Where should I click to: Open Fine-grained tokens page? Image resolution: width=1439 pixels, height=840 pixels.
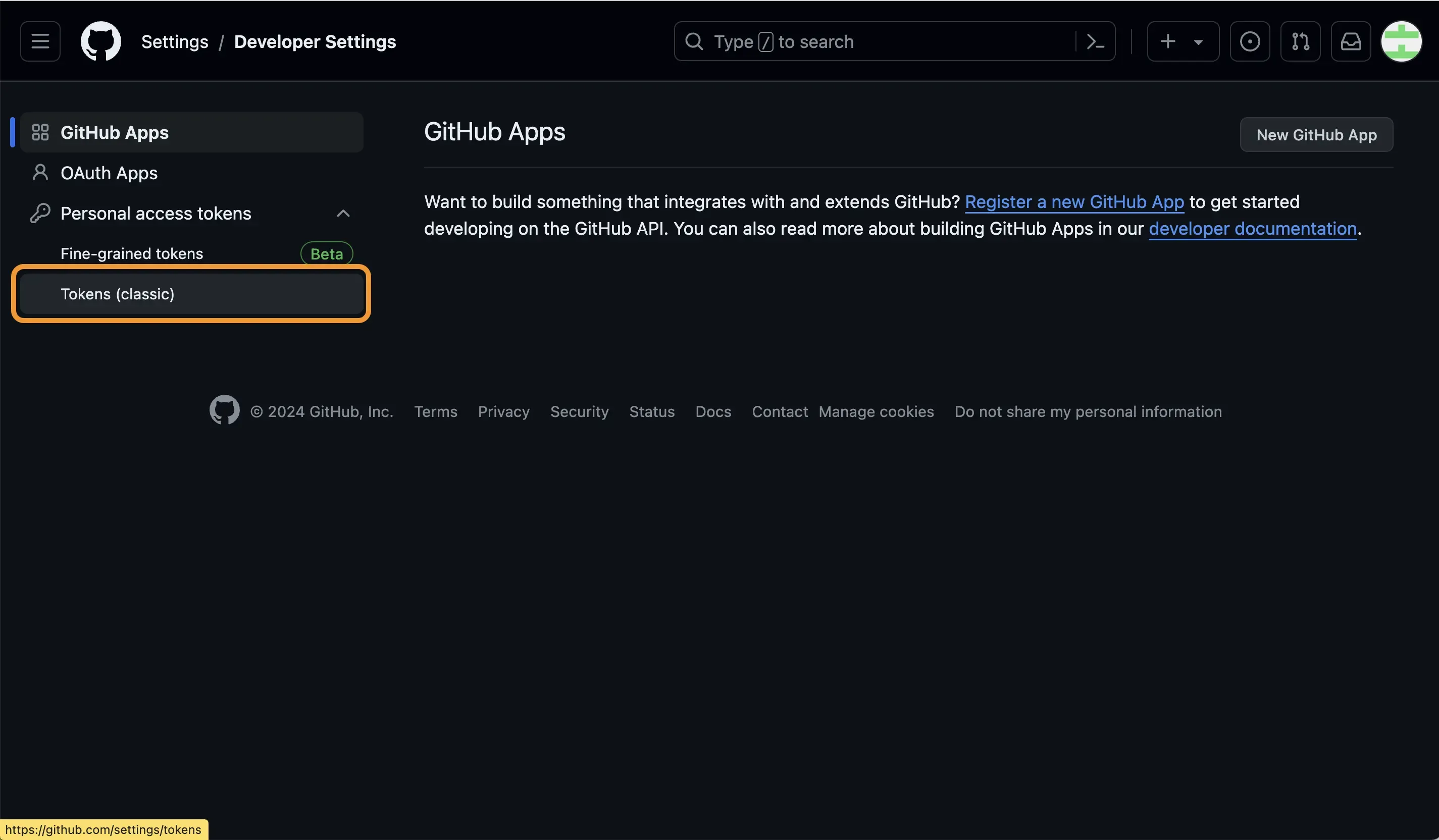coord(192,253)
